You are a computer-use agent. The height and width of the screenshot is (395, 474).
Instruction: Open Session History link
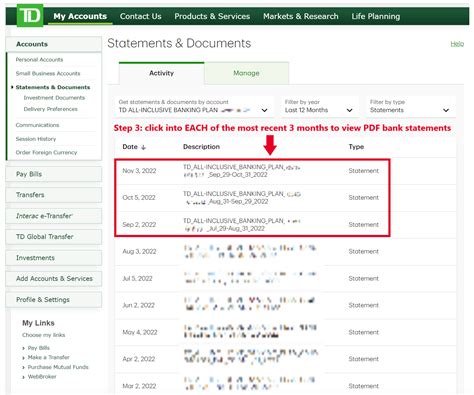click(36, 139)
